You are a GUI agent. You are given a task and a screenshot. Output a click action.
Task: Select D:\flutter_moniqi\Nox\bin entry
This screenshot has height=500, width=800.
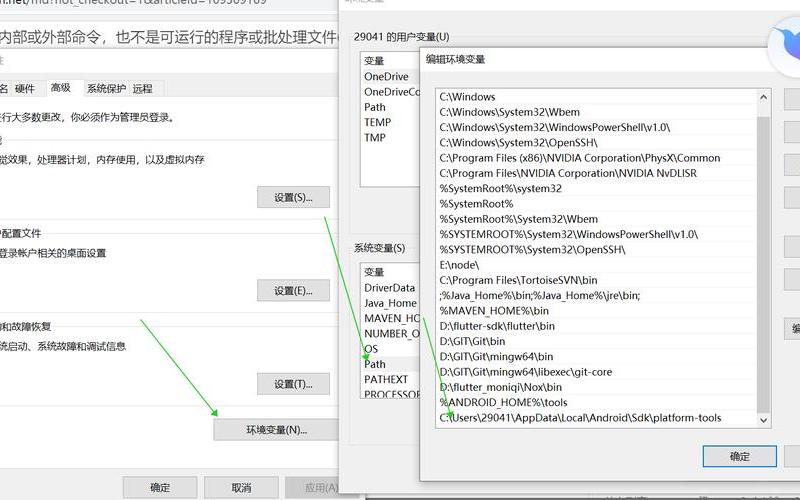[597, 387]
